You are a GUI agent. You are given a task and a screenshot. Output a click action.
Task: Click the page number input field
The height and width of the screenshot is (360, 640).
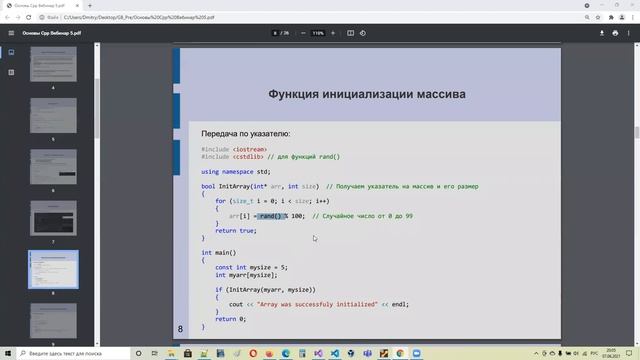click(x=275, y=33)
